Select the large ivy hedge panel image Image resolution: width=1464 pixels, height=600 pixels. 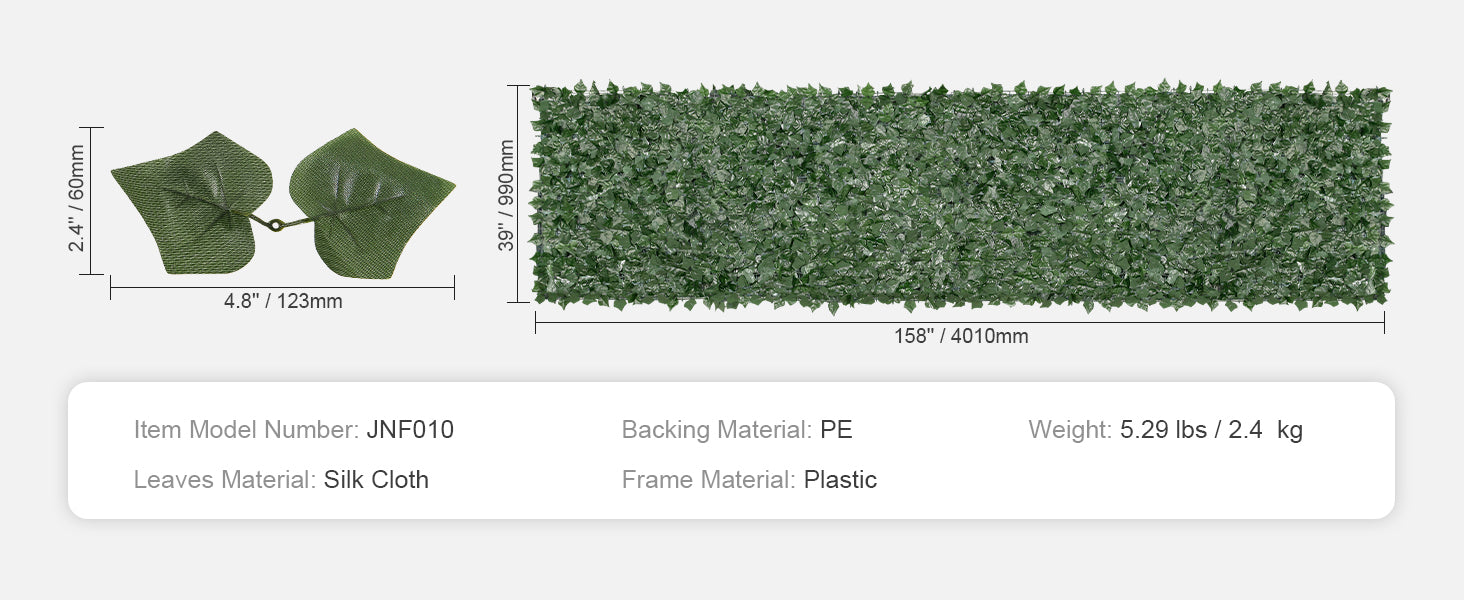(x=960, y=195)
